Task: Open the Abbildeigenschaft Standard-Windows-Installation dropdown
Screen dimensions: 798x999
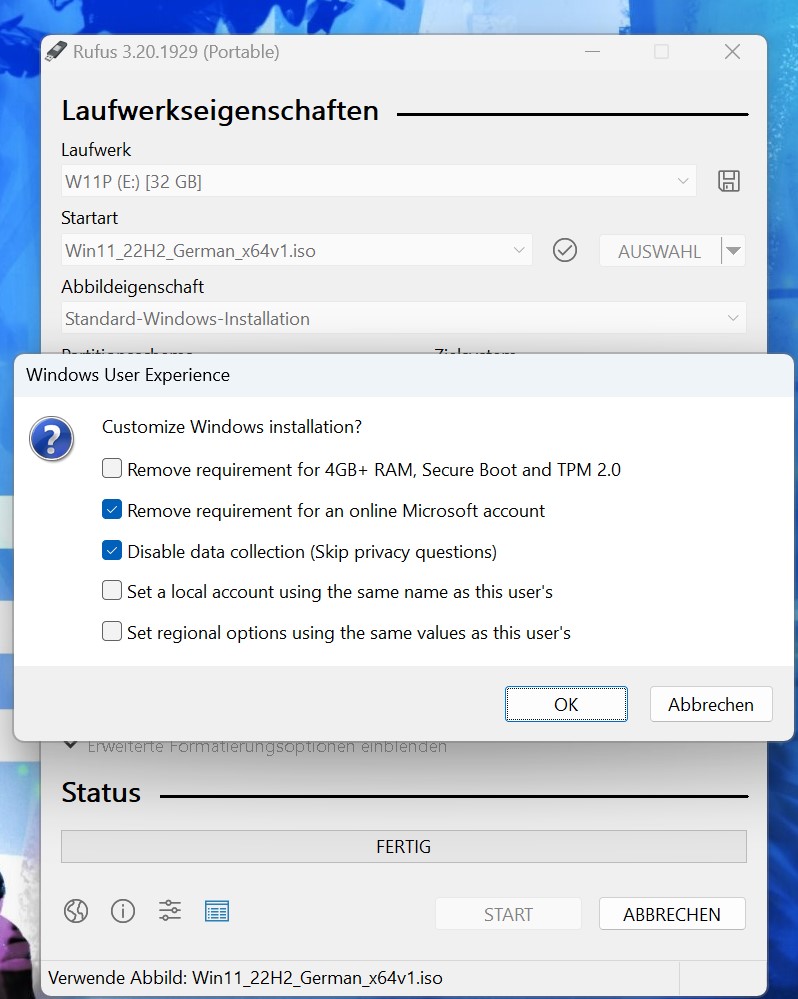Action: [404, 318]
